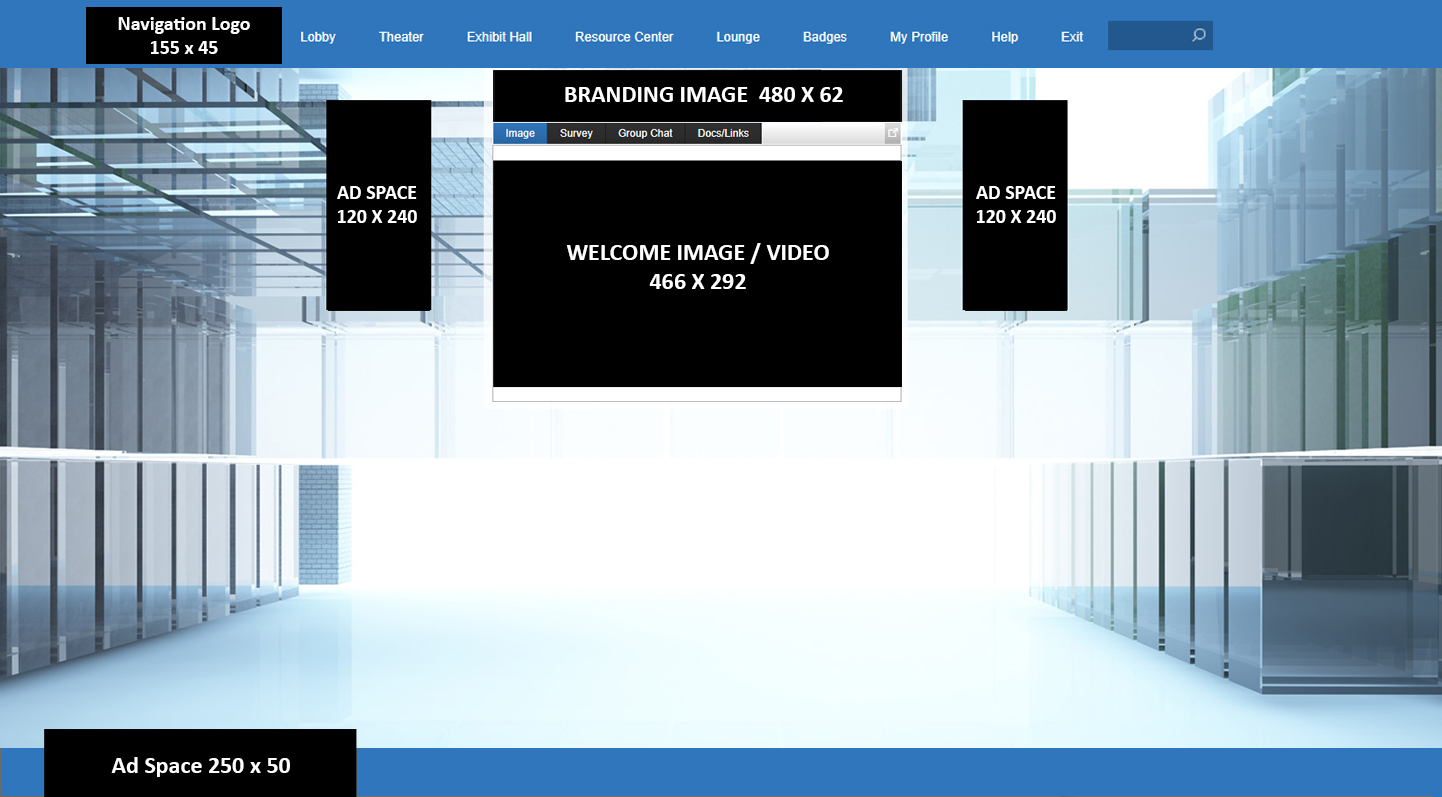Click the Ad Space 250 x 50 banner
This screenshot has height=797, width=1442.
coord(200,763)
